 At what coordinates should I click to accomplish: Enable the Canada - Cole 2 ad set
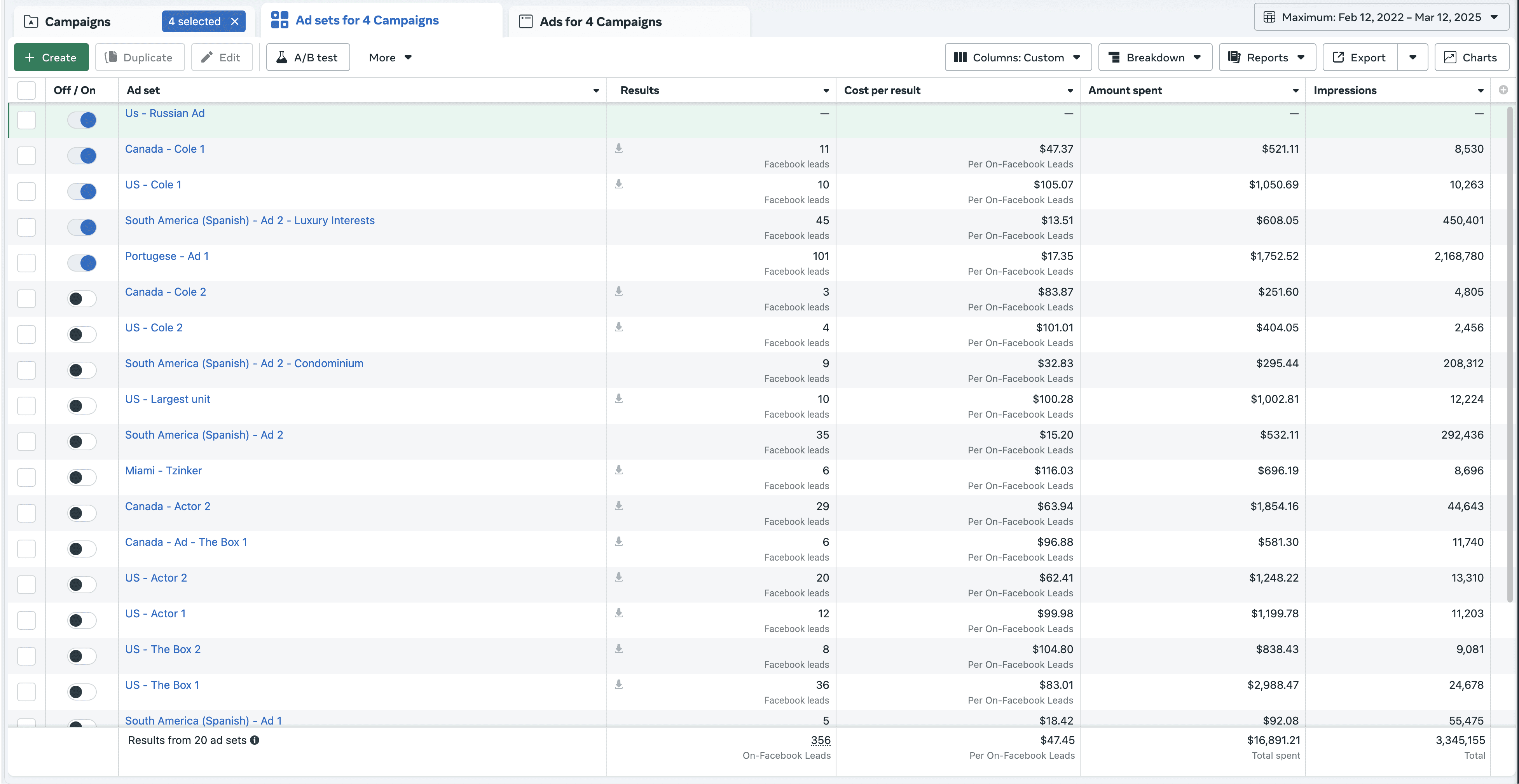(x=82, y=299)
